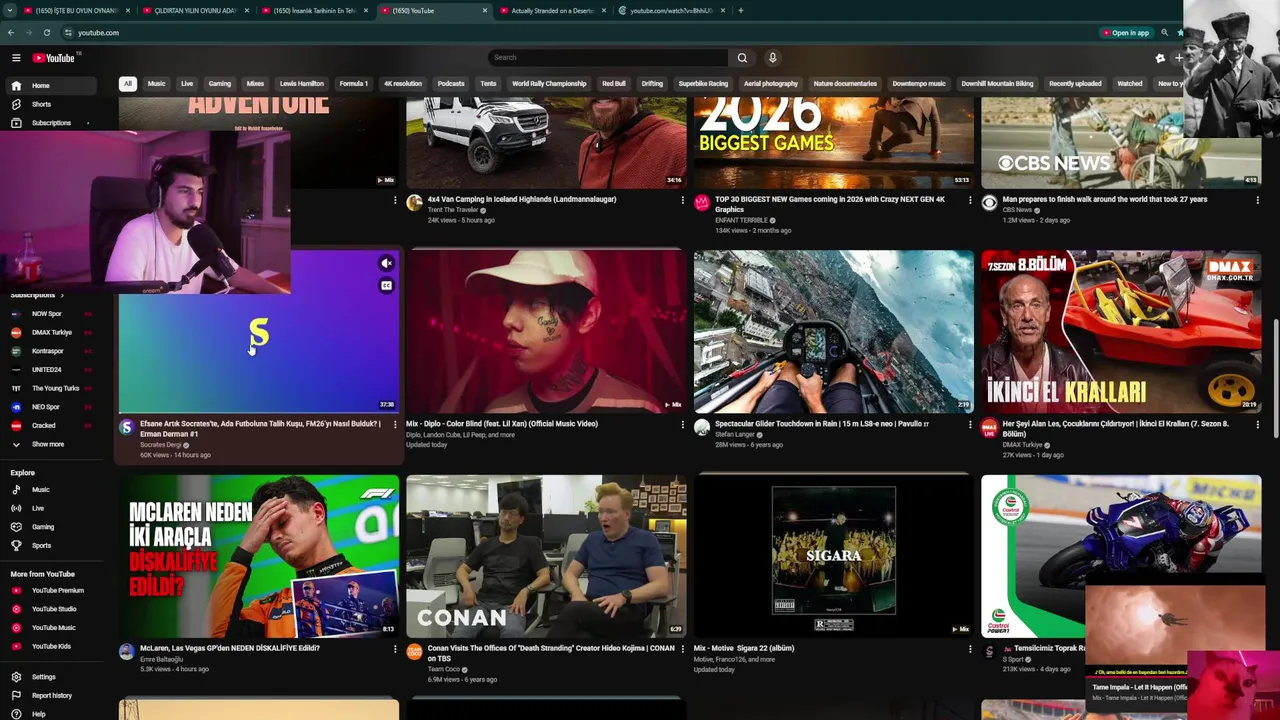
Task: Click the page vertical scrollbar
Action: click(1276, 380)
